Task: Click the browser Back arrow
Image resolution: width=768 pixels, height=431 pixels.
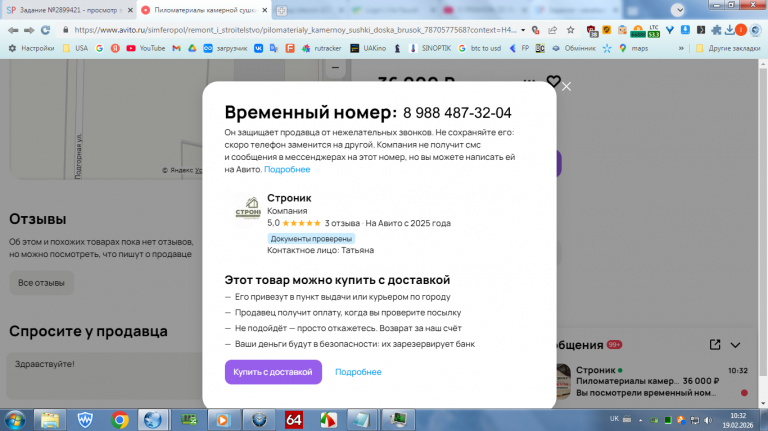Action: pos(13,30)
